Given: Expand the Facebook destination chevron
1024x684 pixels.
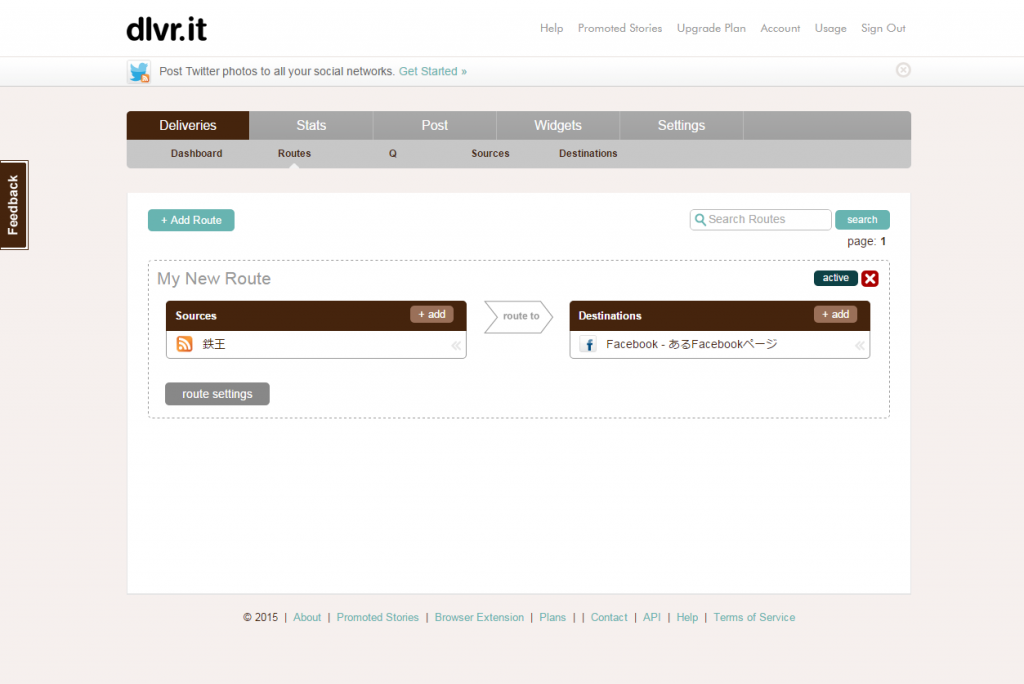Looking at the screenshot, I should tap(859, 346).
